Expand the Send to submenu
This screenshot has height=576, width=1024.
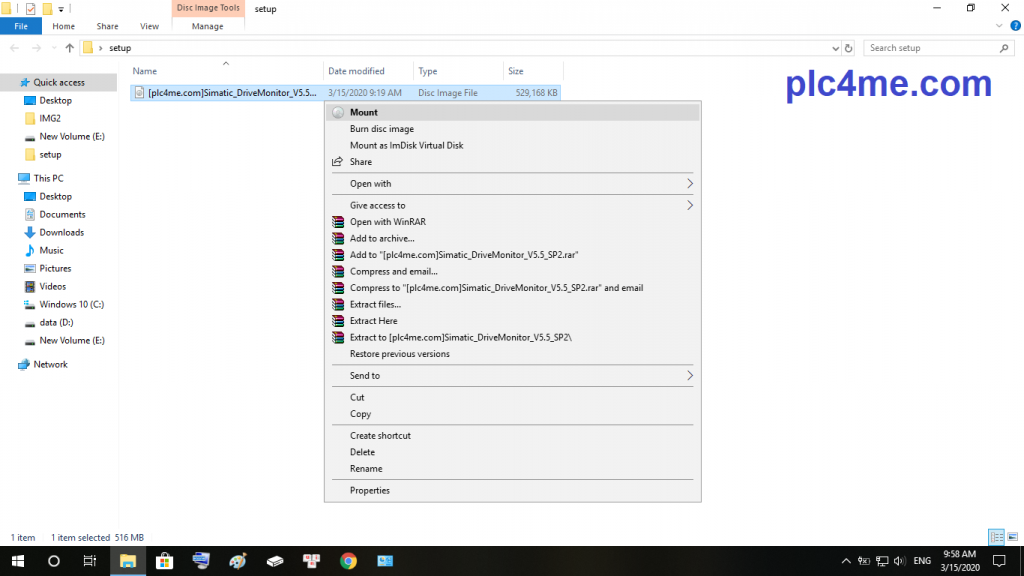pos(689,376)
